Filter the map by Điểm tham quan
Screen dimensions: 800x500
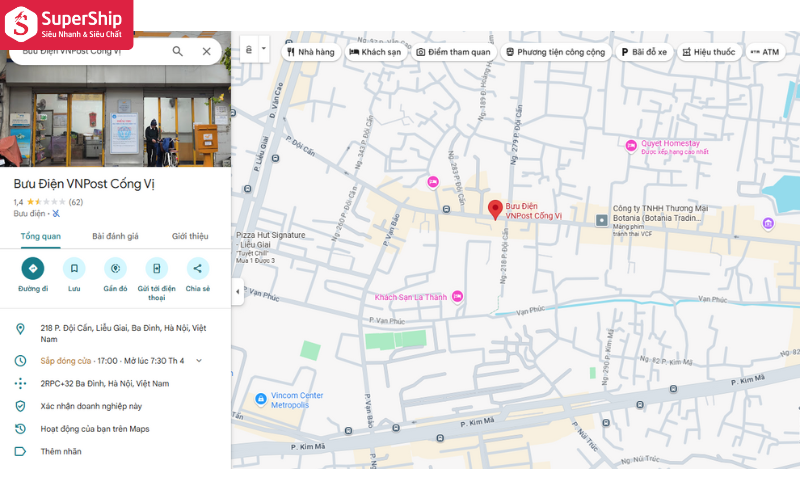(454, 52)
